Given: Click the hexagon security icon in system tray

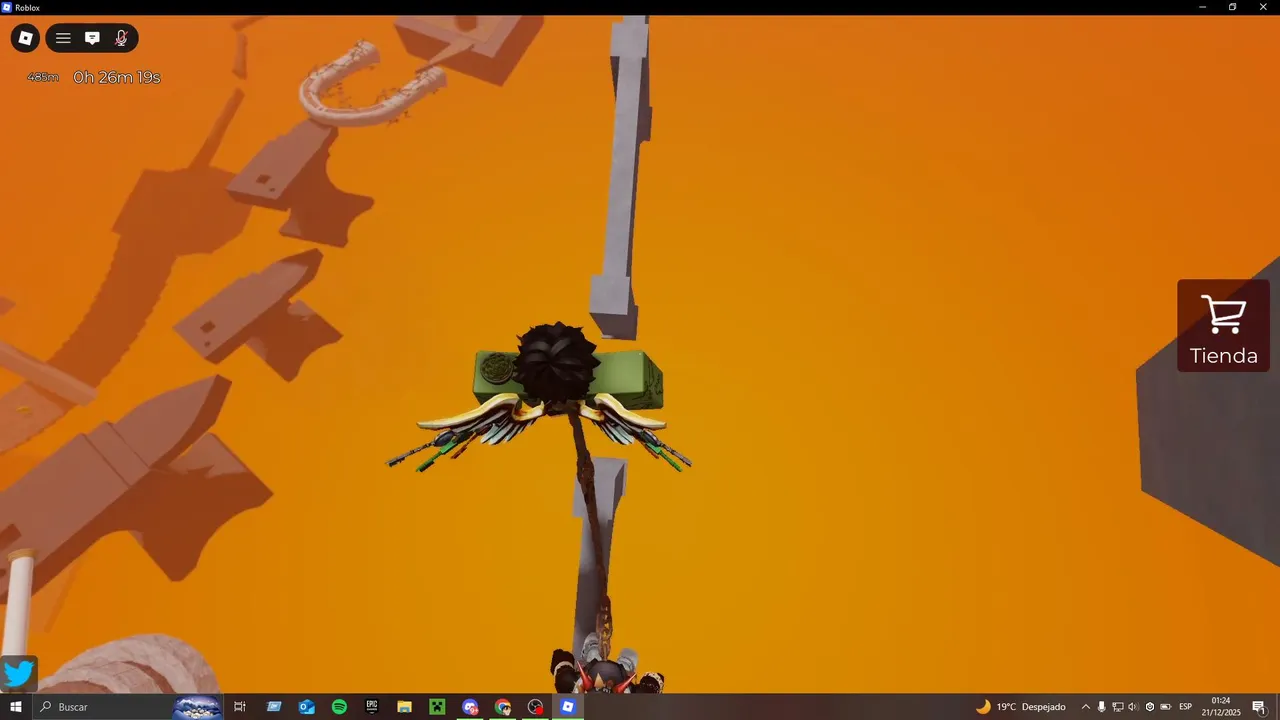Looking at the screenshot, I should tap(1149, 707).
